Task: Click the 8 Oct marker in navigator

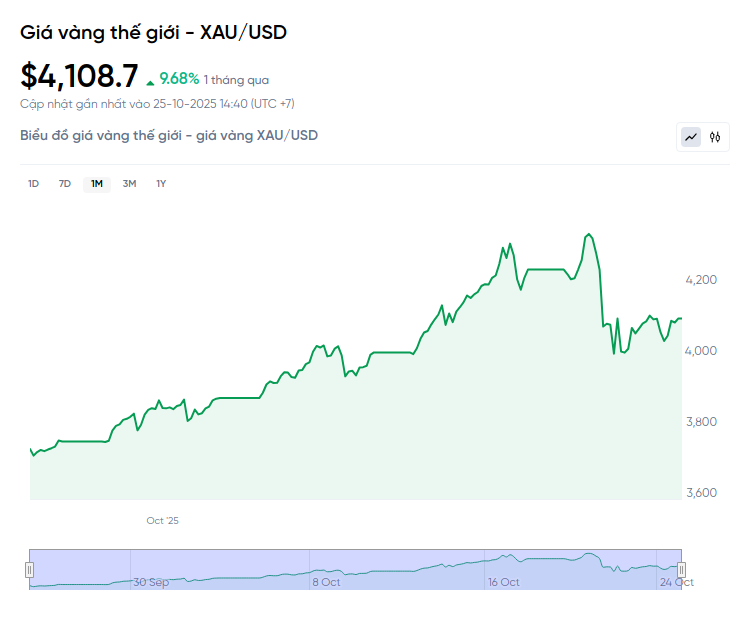Action: 326,582
